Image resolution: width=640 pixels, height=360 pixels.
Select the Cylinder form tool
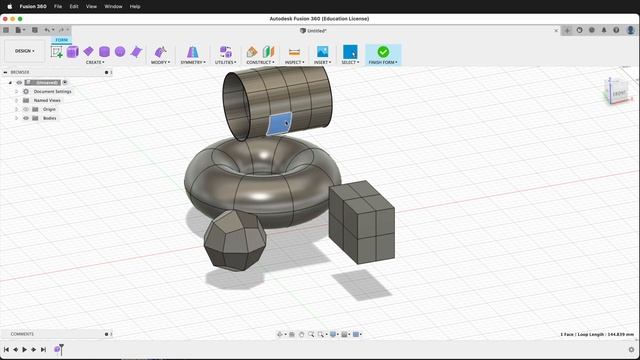104,52
